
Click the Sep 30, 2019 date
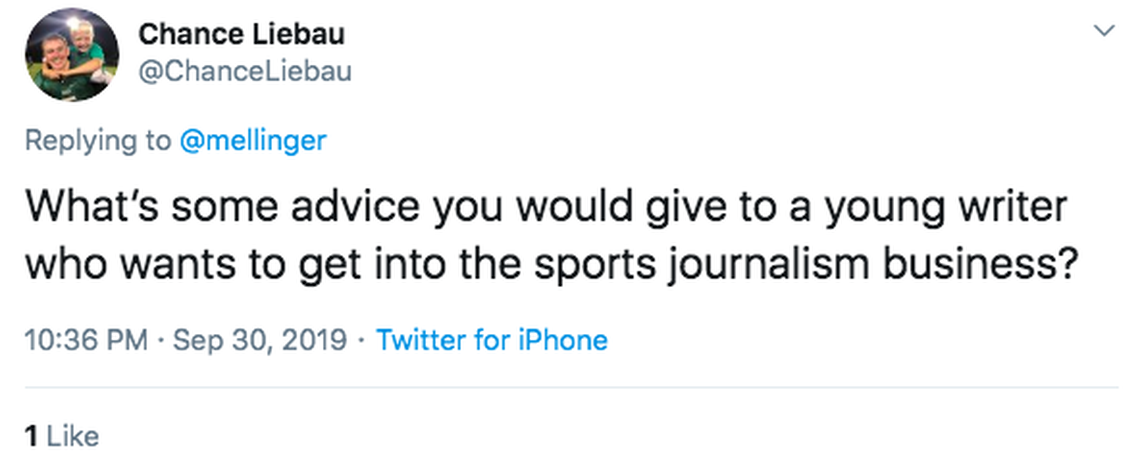[x=259, y=340]
